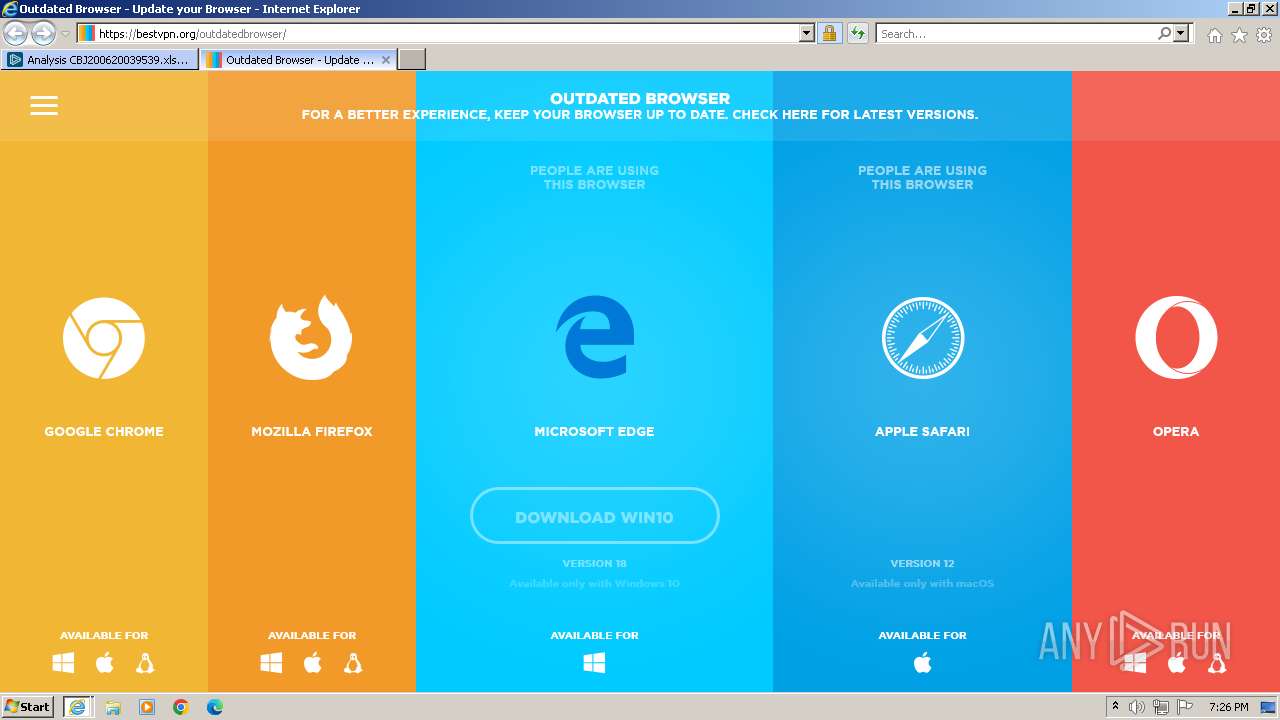
Task: Click Apple icon under Mozilla Firefox
Action: click(312, 663)
